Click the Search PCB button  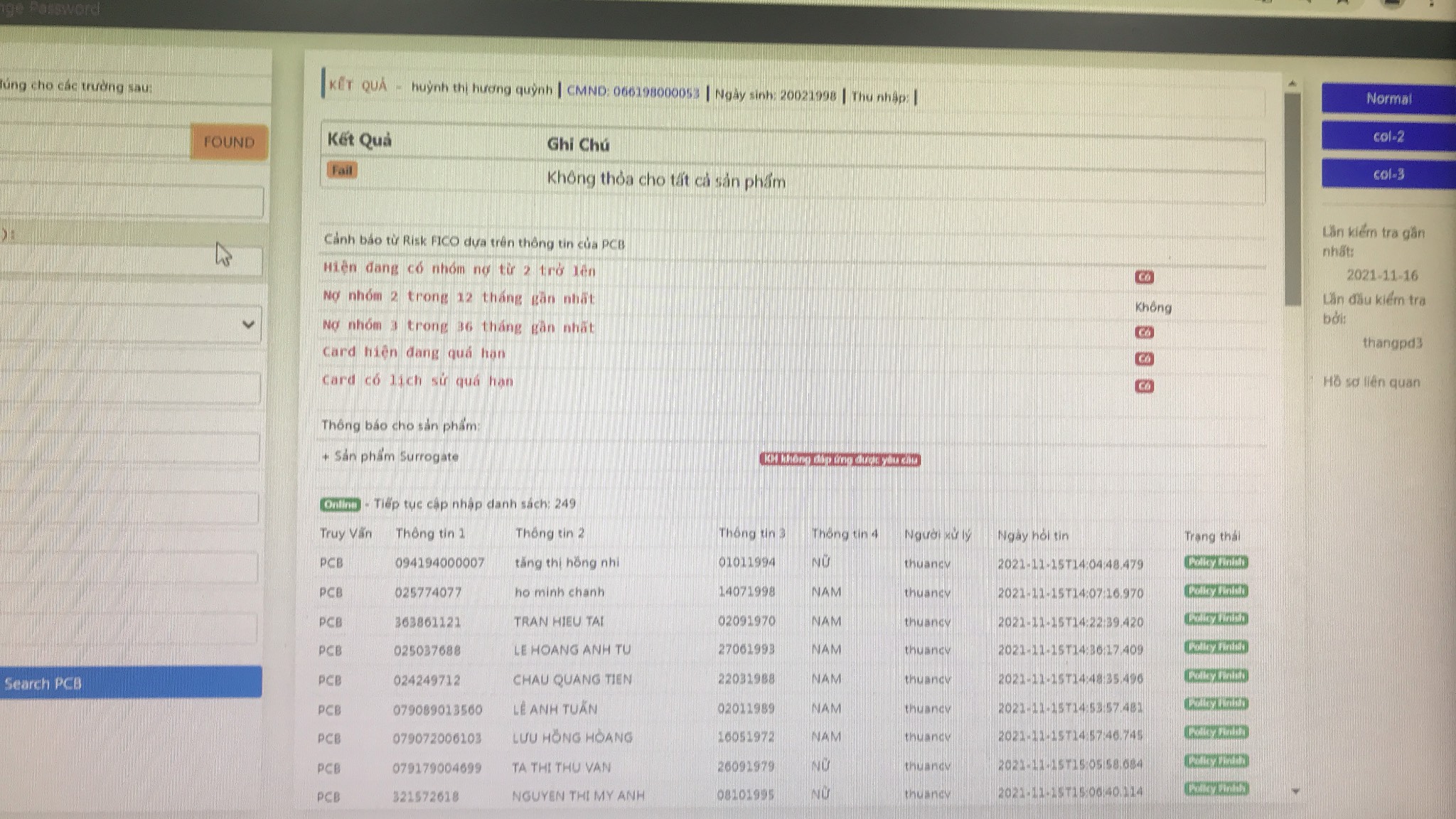(x=129, y=682)
